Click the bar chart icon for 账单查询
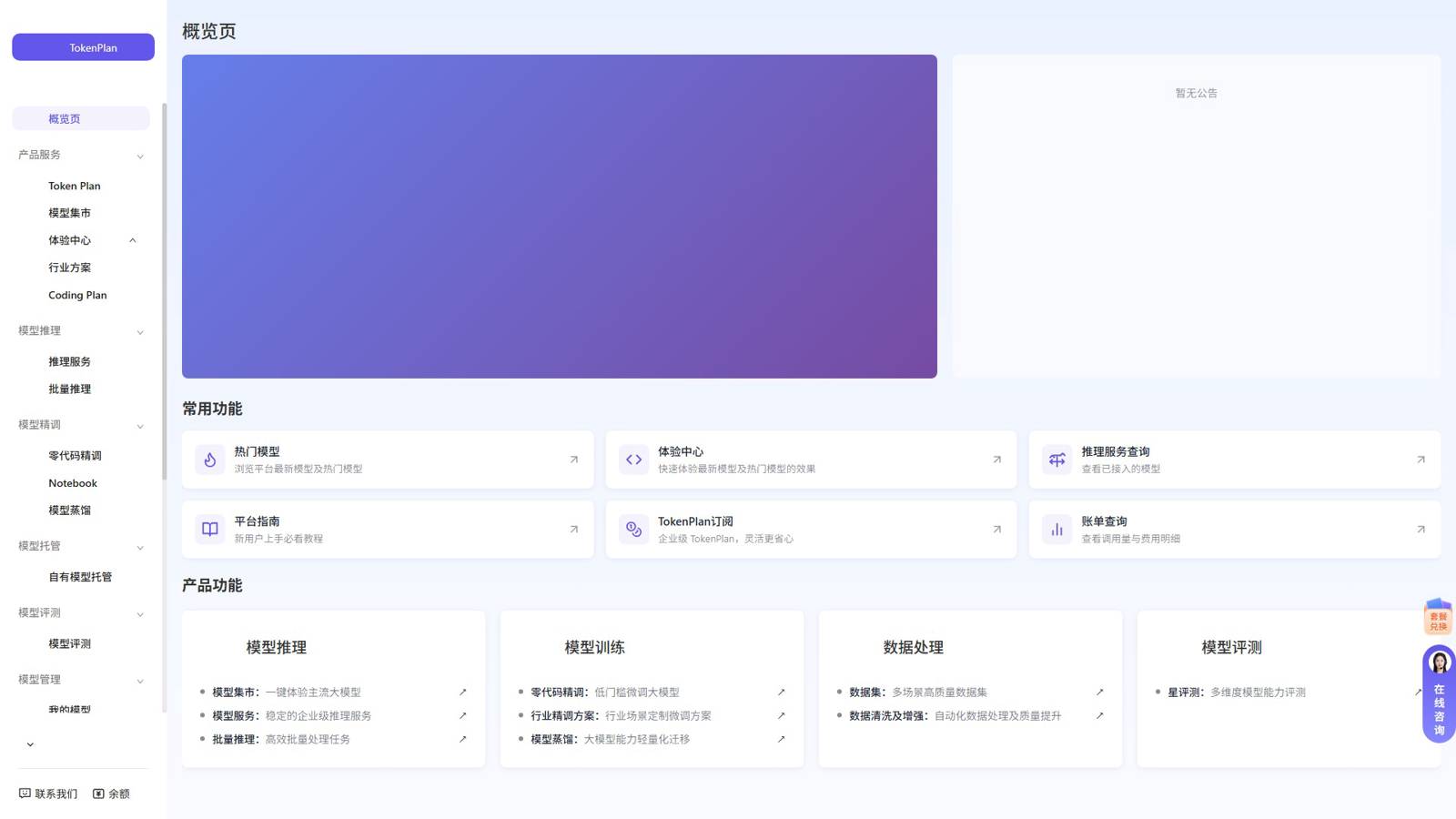The image size is (1456, 819). 1057,529
